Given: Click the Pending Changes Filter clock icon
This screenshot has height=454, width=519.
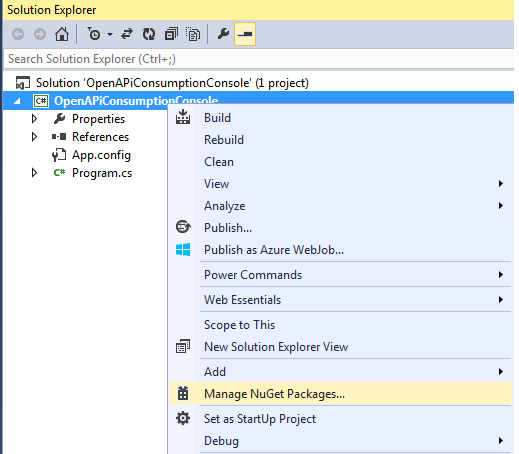Looking at the screenshot, I should click(94, 34).
